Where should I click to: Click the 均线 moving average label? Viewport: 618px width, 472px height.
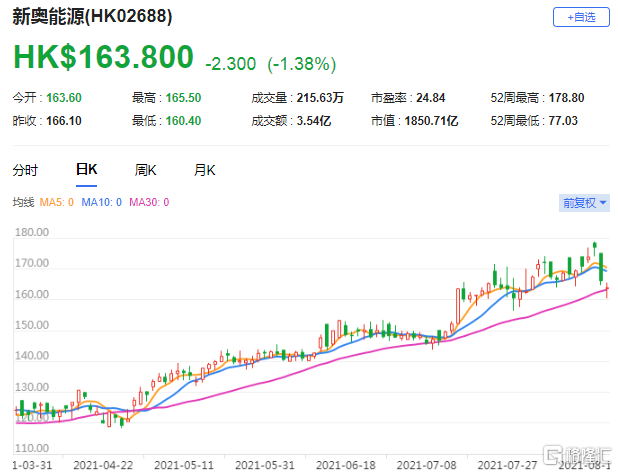(x=23, y=203)
